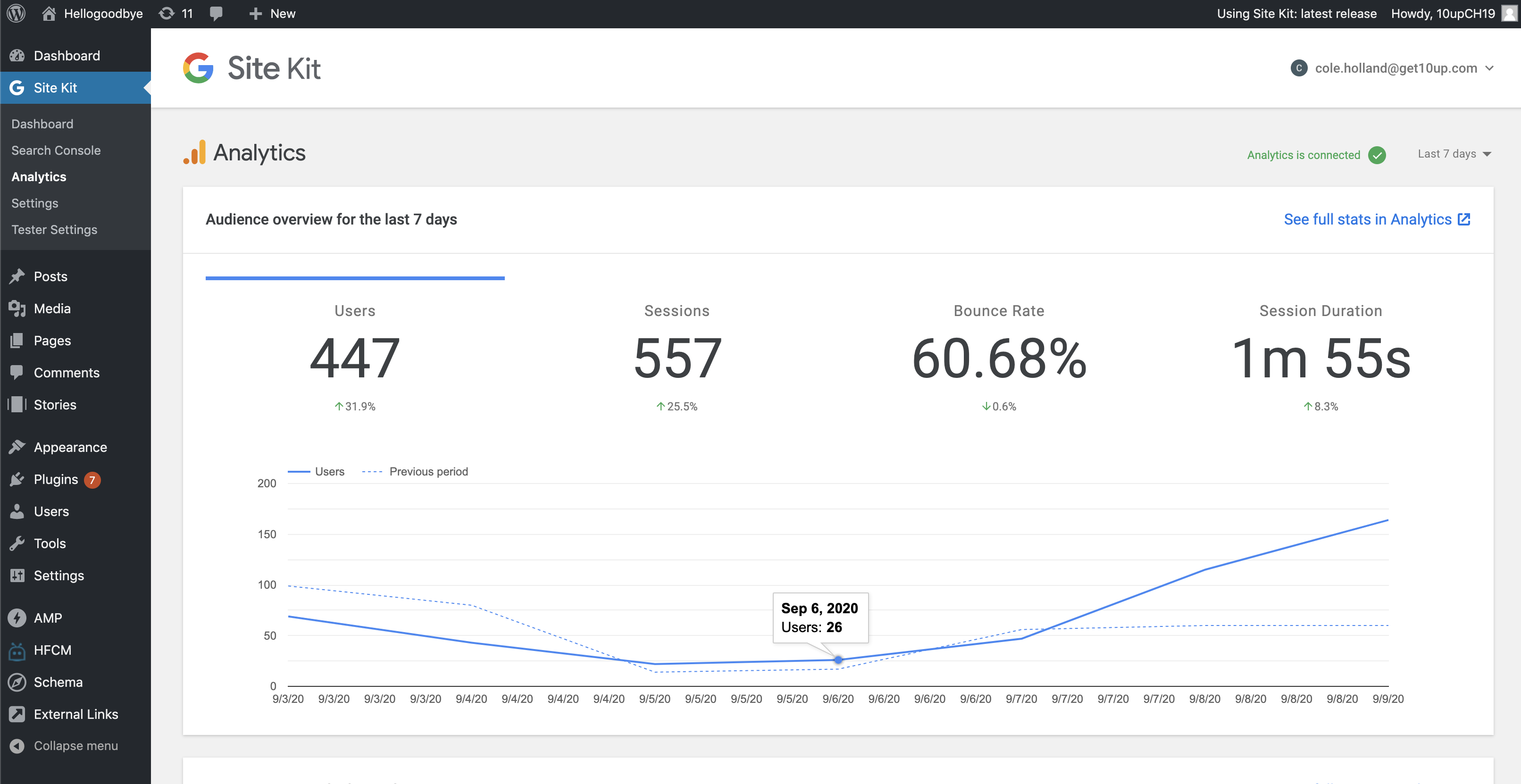
Task: Expand the cole.holland@get10up.com account menu
Action: tap(1392, 68)
